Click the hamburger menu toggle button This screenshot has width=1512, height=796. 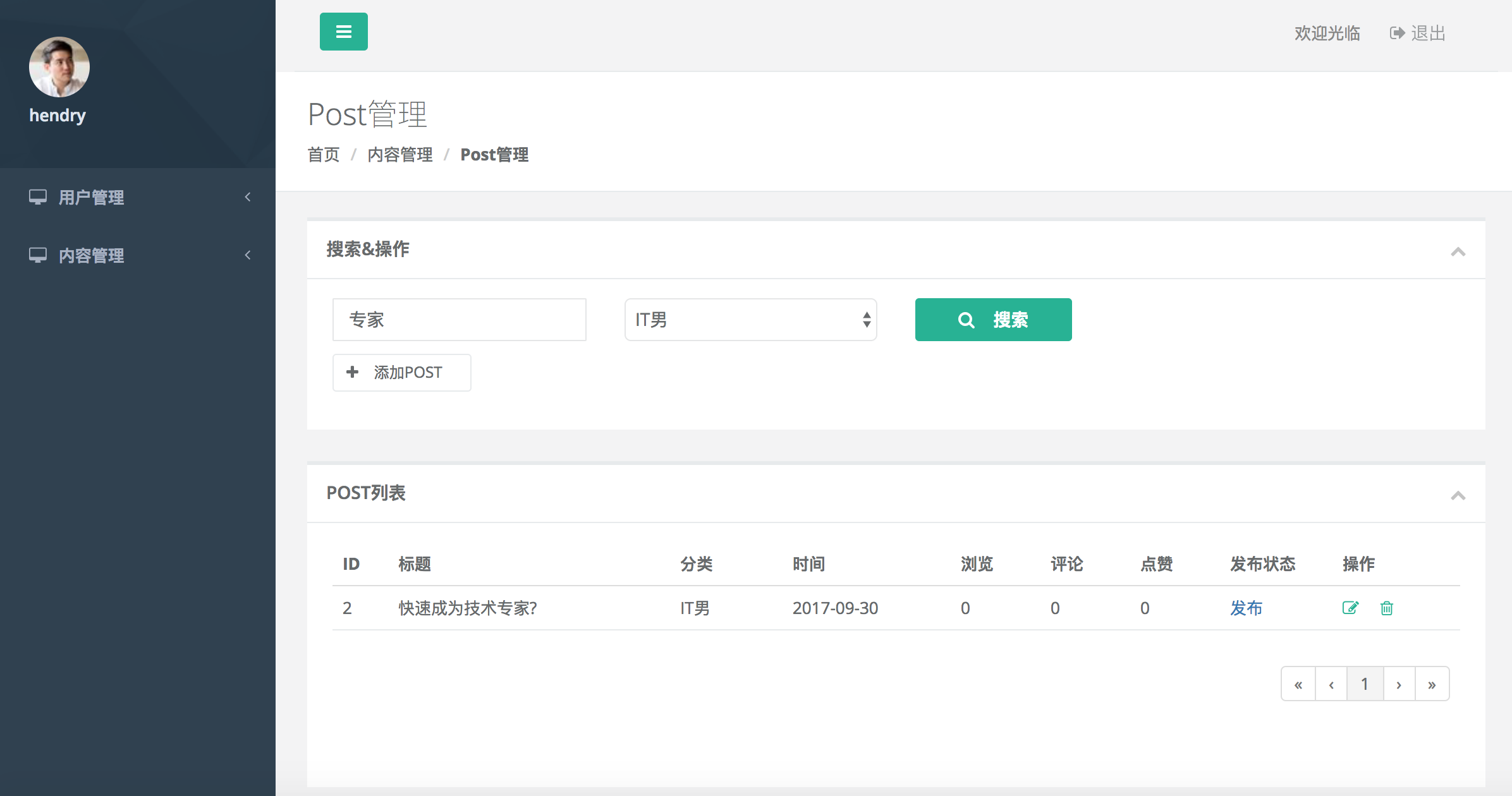click(x=343, y=32)
